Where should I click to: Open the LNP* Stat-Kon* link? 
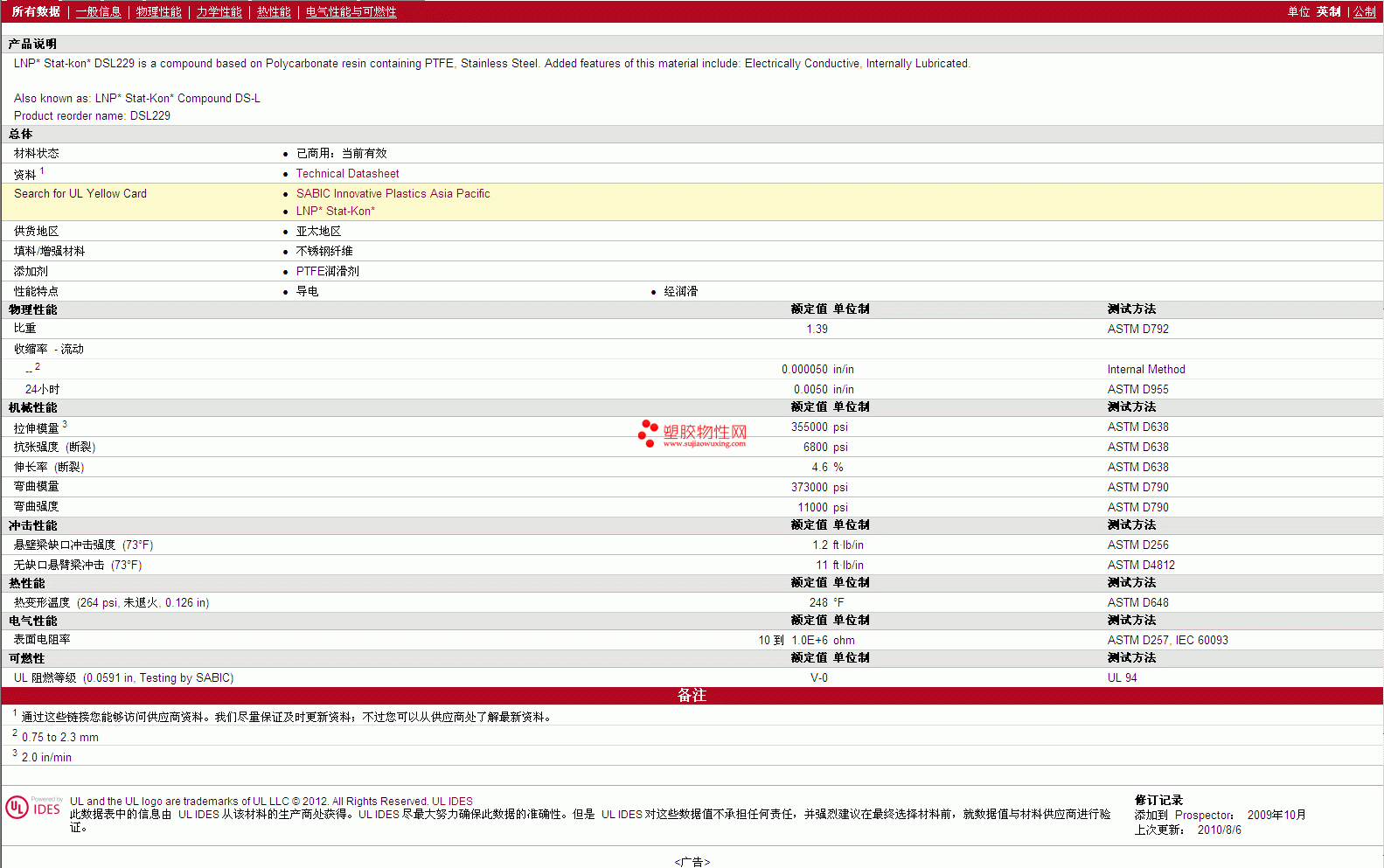(335, 212)
